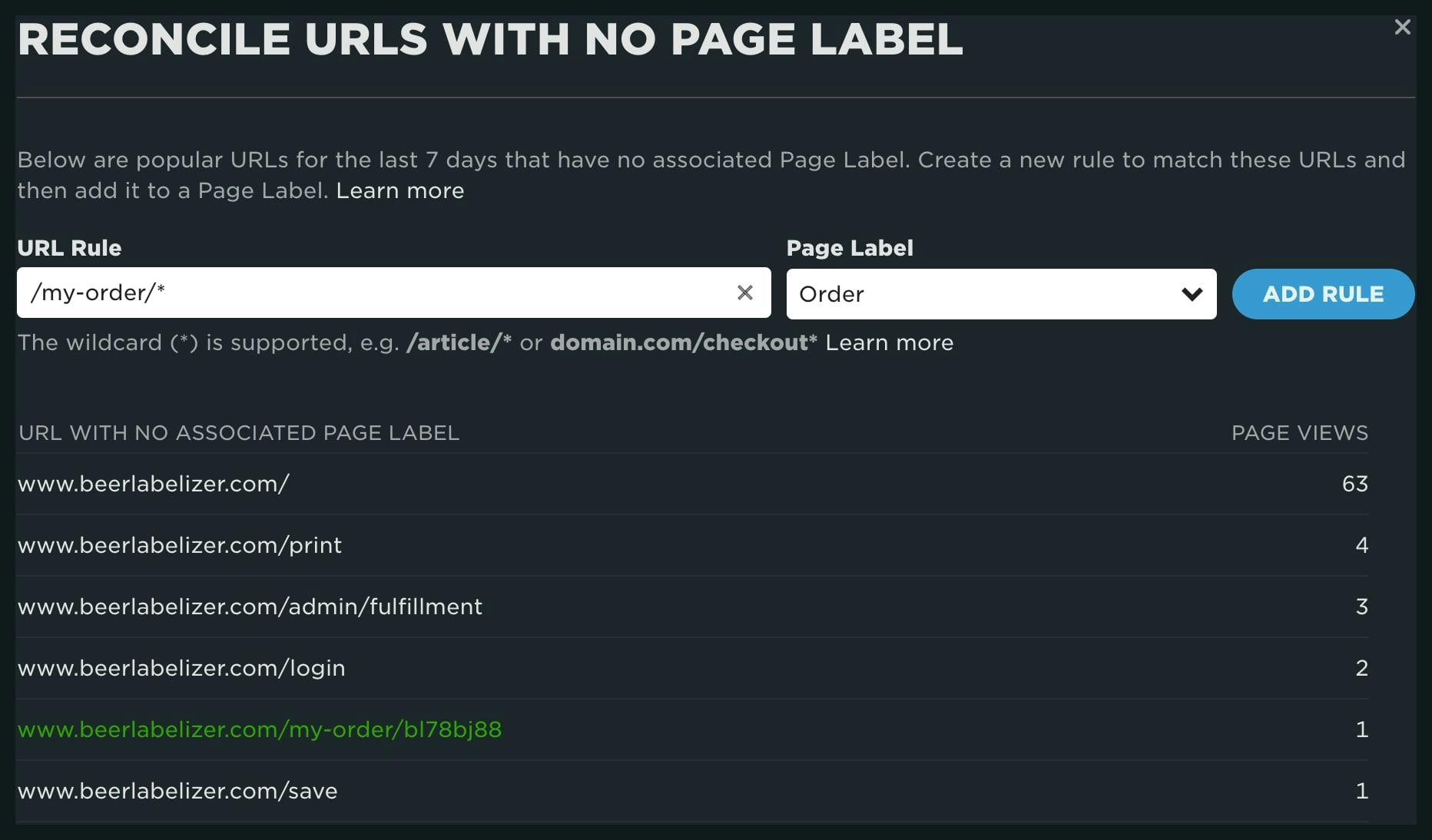Click the close icon at top right

coord(1404,26)
